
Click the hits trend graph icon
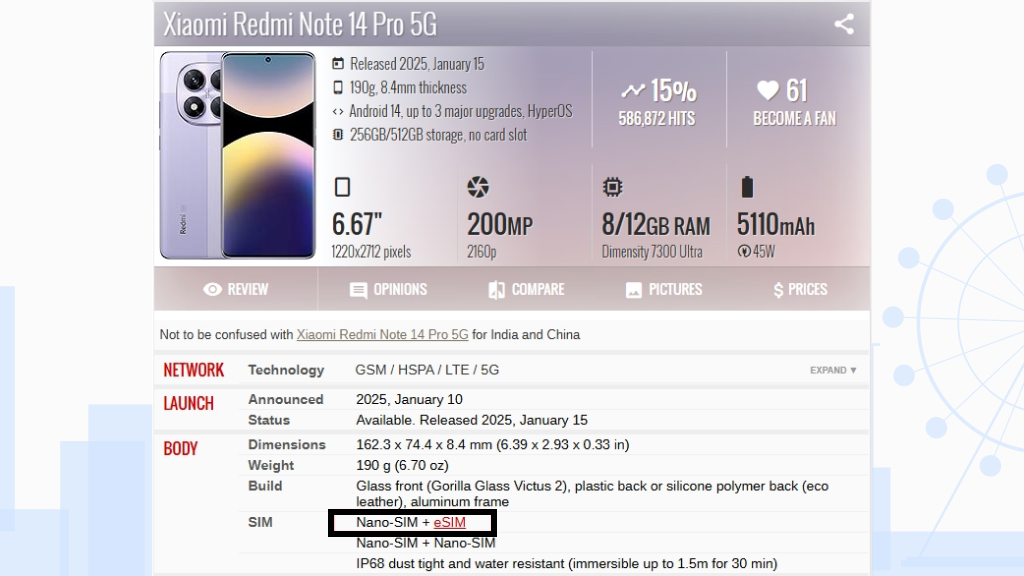tap(633, 91)
